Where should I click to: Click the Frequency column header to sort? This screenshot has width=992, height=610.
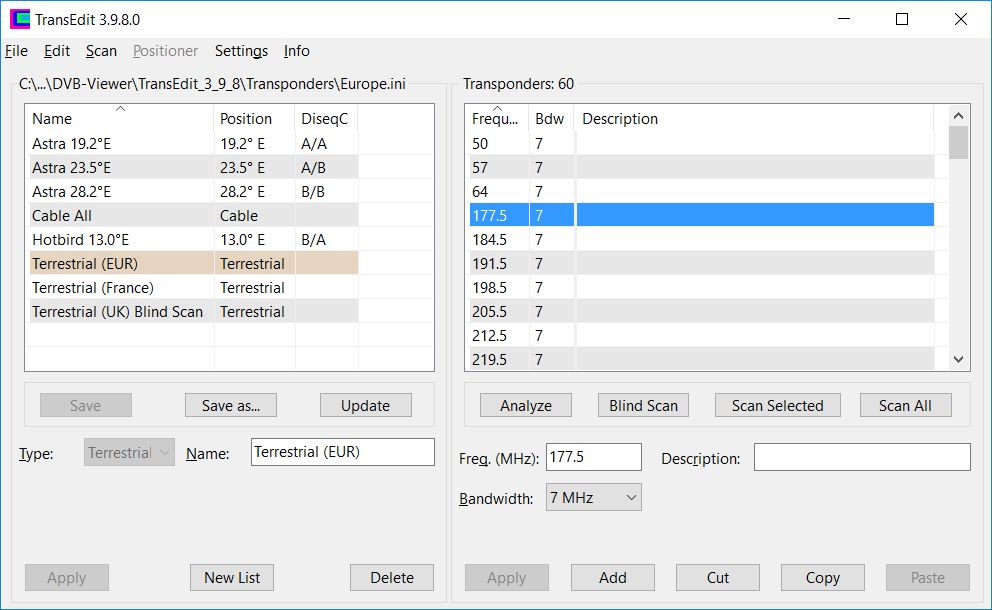pos(496,118)
